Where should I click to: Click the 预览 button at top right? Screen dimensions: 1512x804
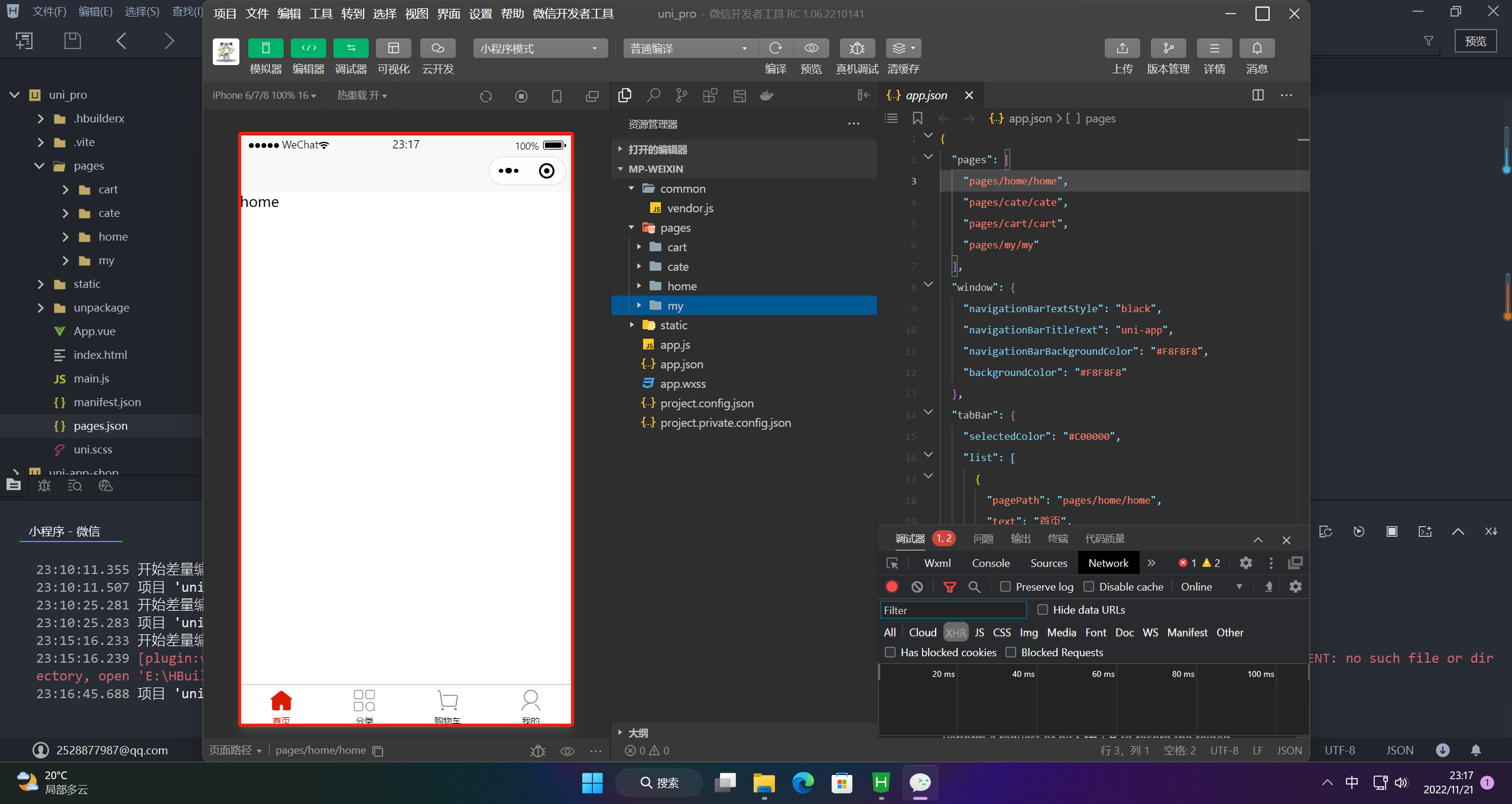[x=1475, y=41]
